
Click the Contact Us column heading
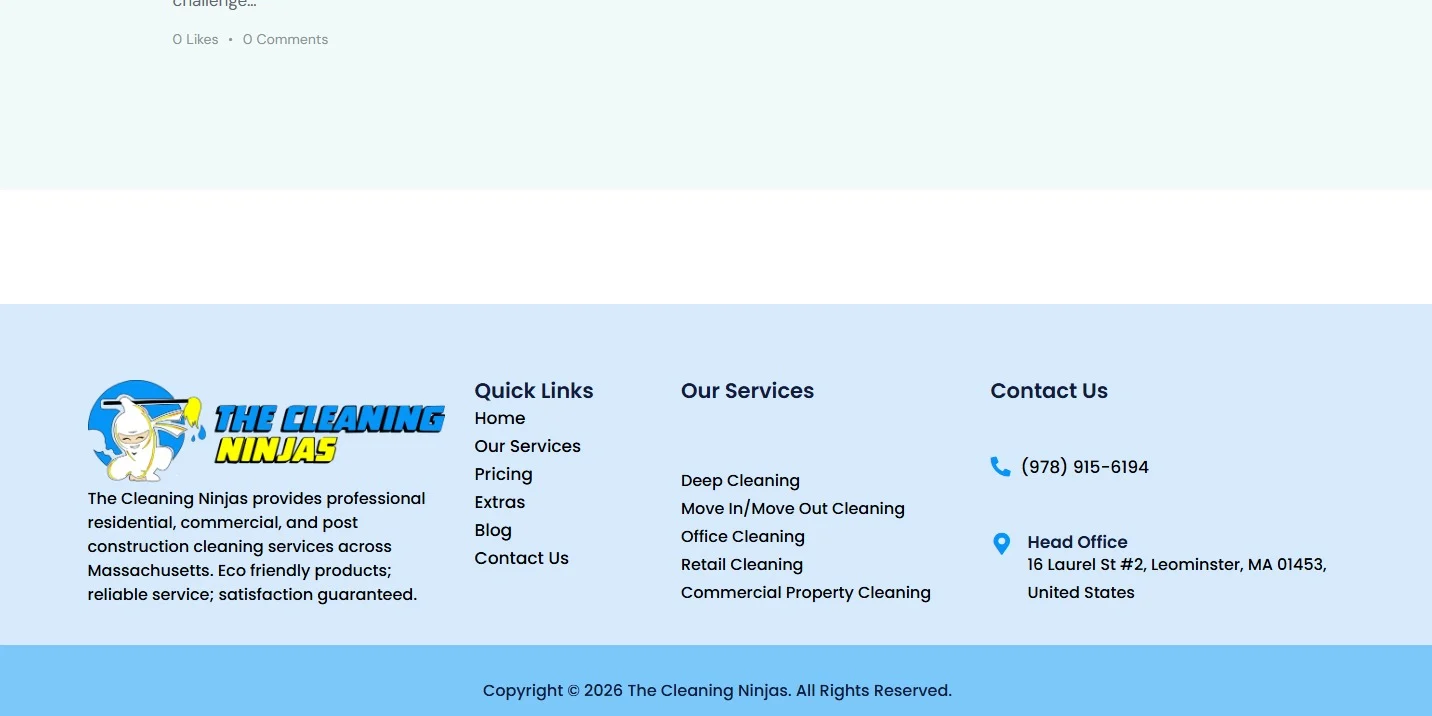pos(1049,391)
